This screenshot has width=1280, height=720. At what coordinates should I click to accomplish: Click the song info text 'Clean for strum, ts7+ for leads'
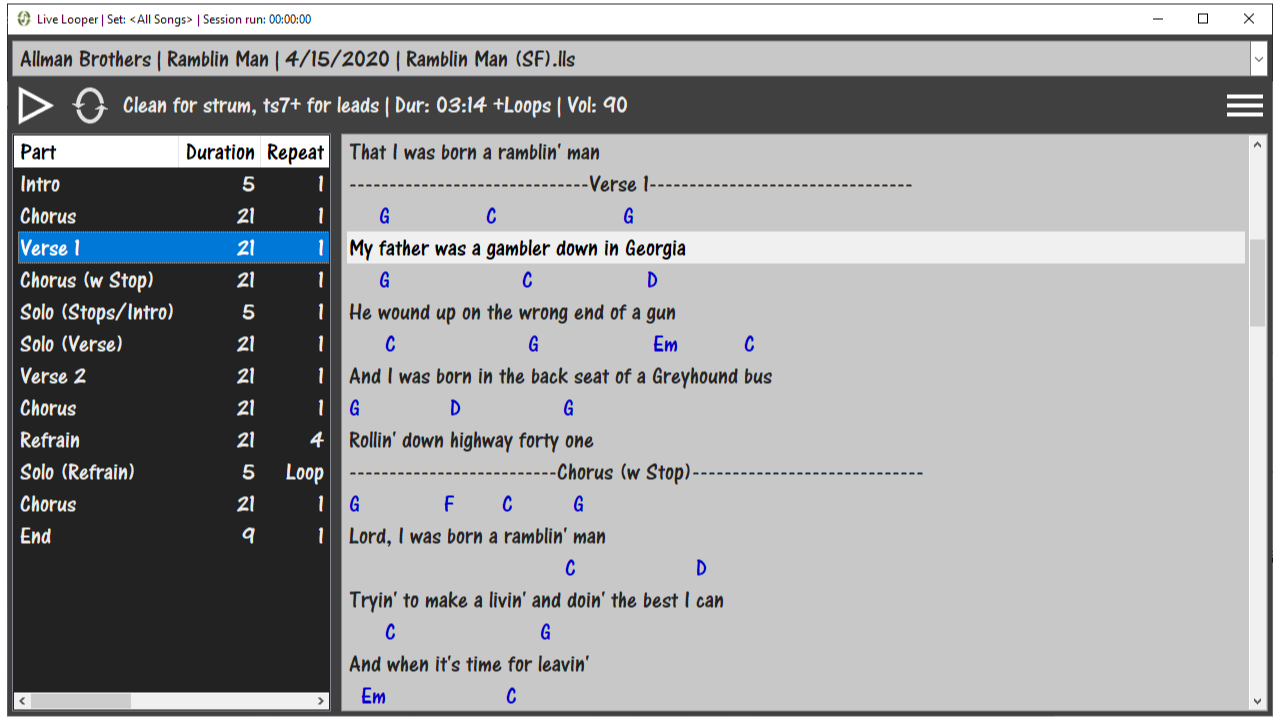tap(251, 105)
